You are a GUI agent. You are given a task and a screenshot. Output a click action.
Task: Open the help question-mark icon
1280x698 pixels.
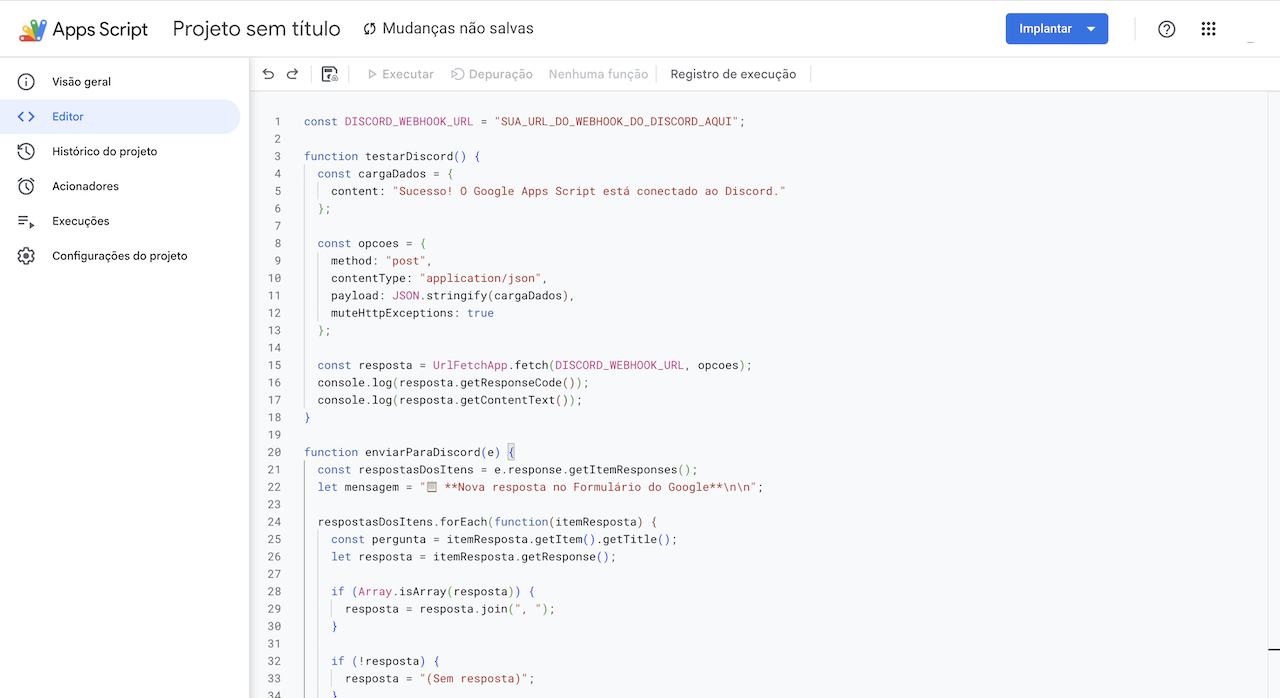pyautogui.click(x=1166, y=29)
